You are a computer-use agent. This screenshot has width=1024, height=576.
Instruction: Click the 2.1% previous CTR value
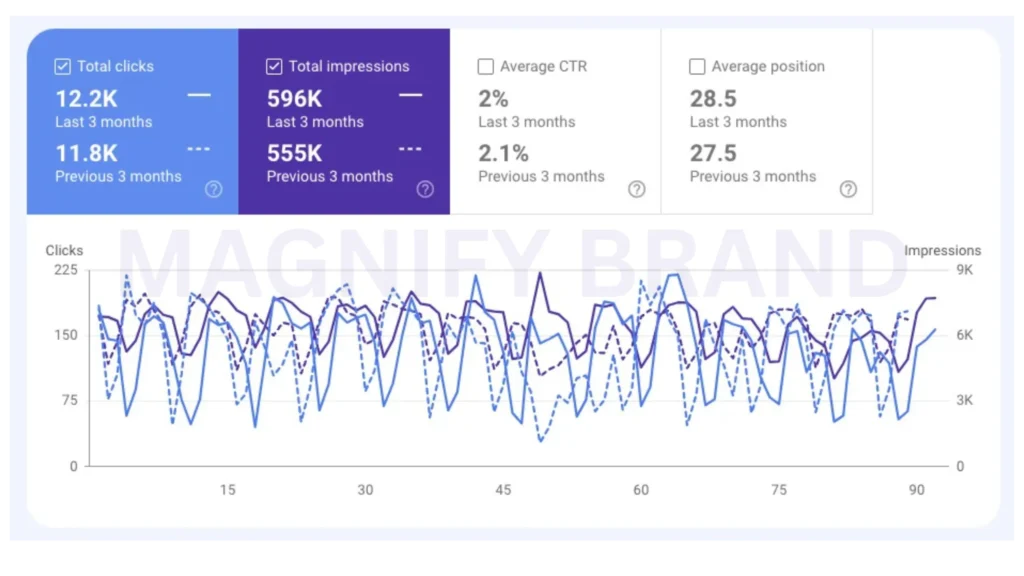[504, 153]
